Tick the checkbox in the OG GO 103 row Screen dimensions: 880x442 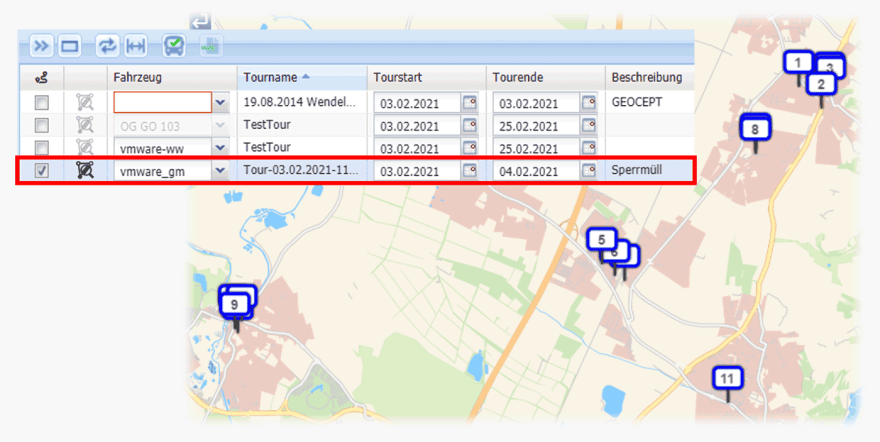(x=42, y=125)
